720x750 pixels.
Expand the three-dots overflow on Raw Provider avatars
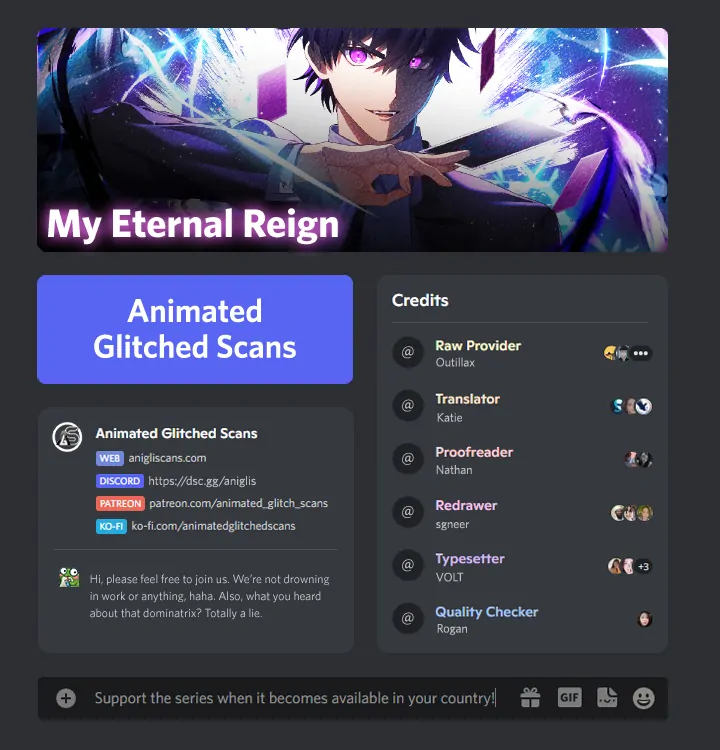pyautogui.click(x=641, y=353)
